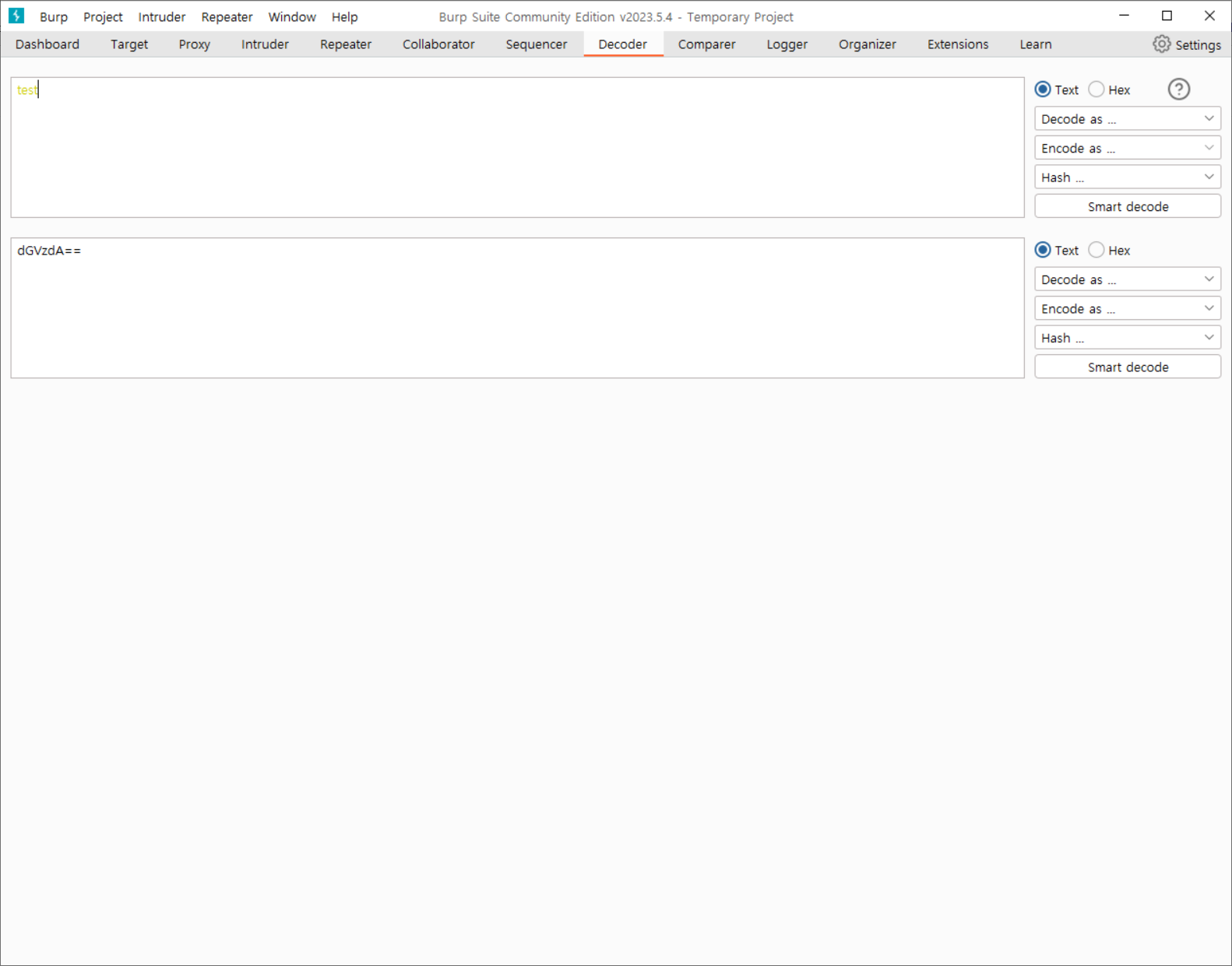Switch to the Dashboard tab
Image resolution: width=1232 pixels, height=966 pixels.
[48, 44]
